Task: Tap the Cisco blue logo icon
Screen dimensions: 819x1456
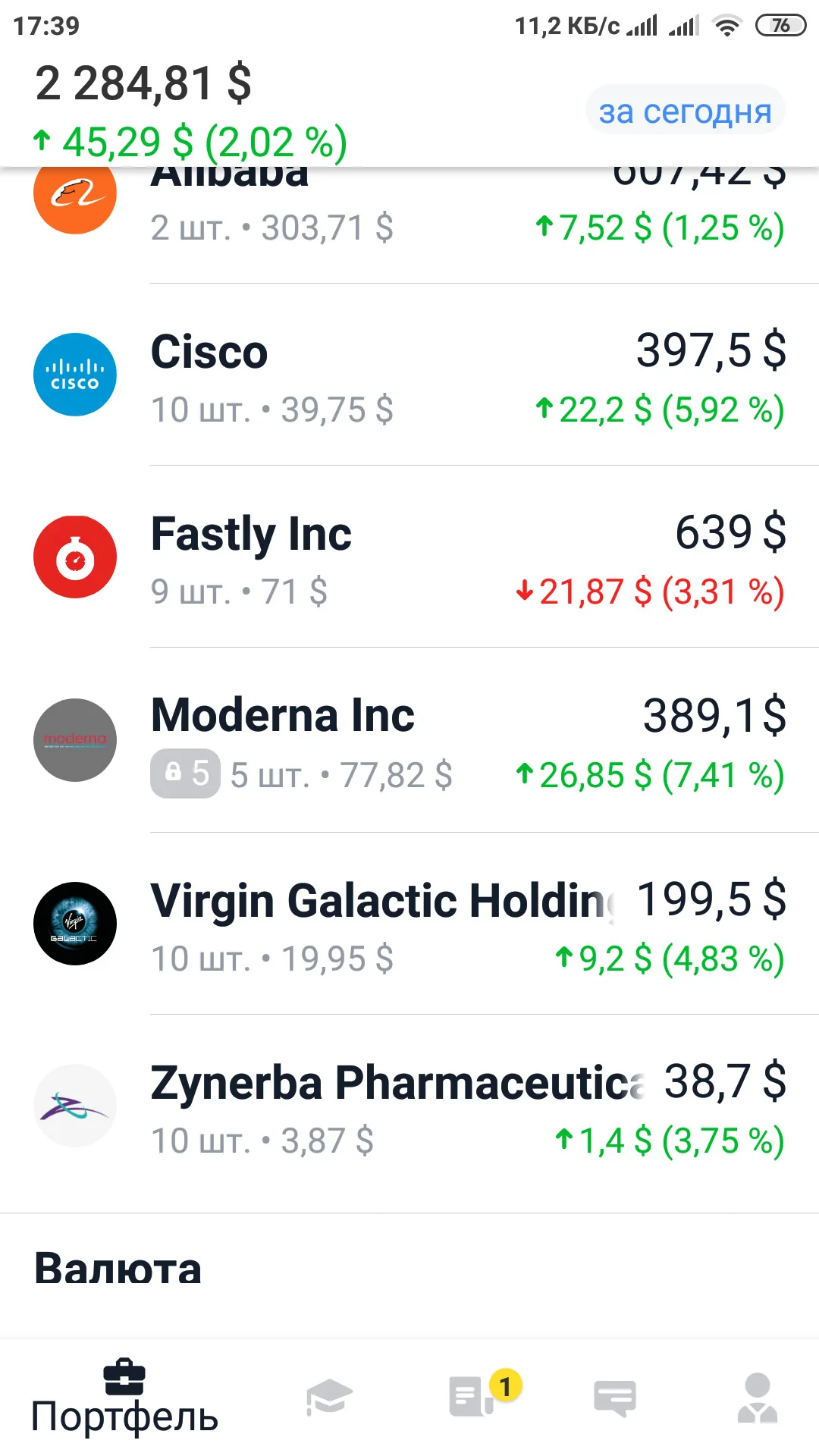Action: click(x=75, y=375)
